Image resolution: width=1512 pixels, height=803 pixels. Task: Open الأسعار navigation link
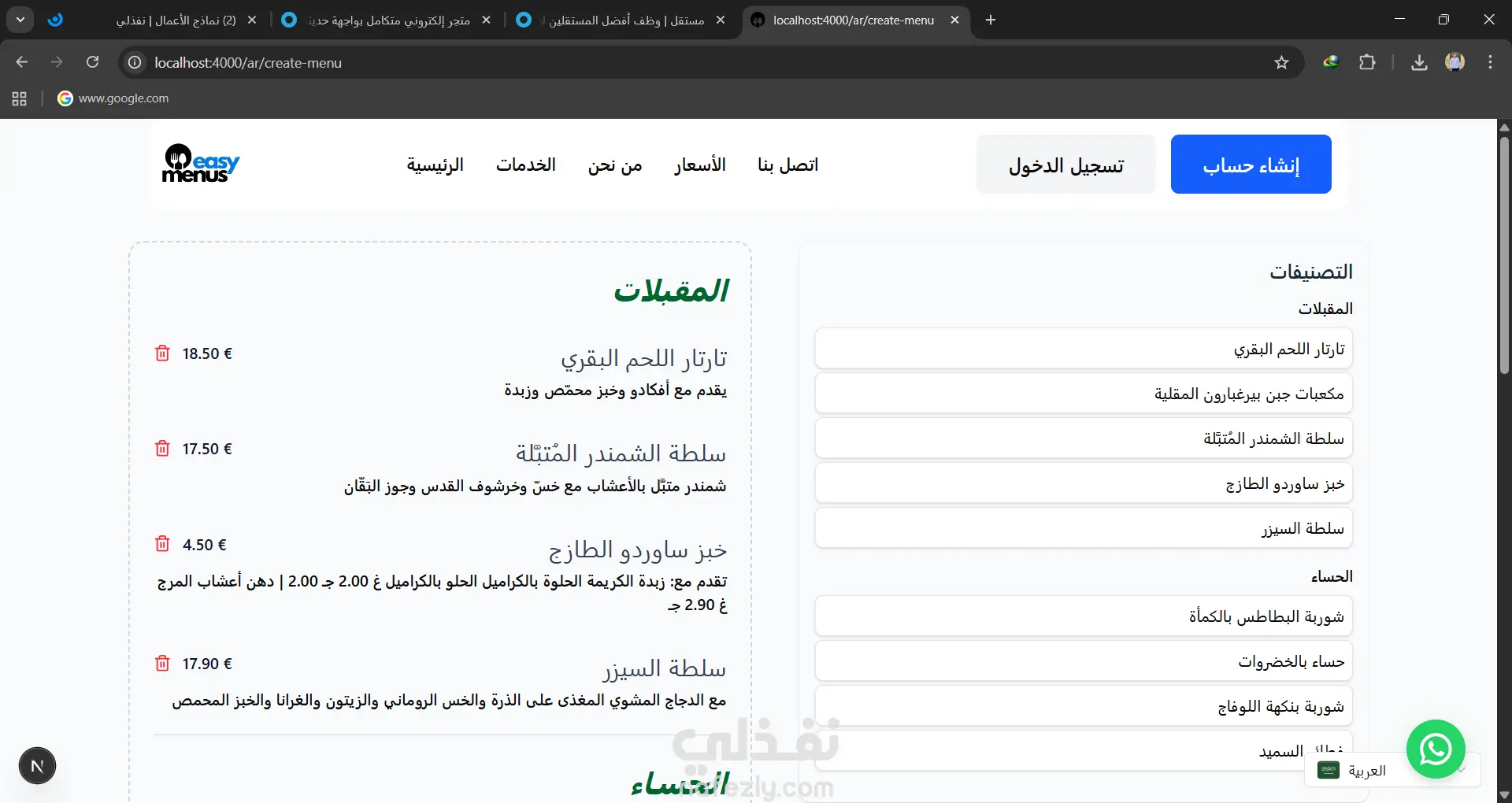tap(700, 165)
